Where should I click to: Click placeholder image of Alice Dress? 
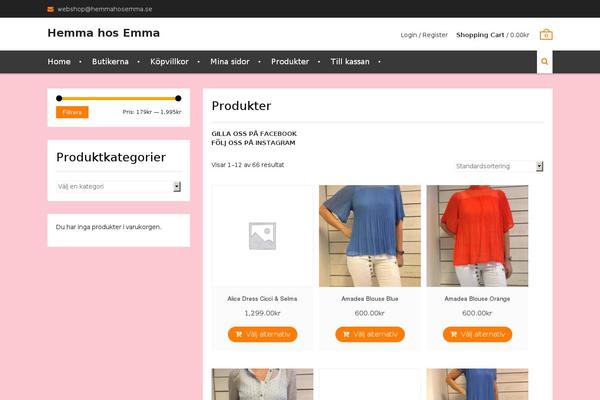262,236
